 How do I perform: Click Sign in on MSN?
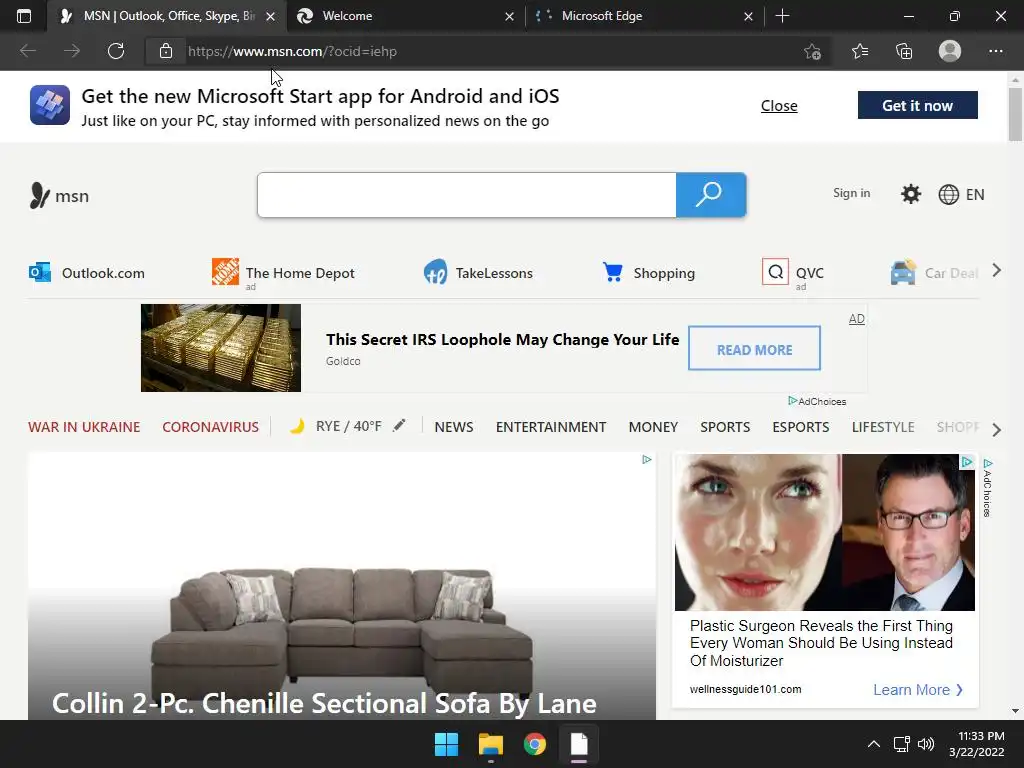[x=852, y=193]
